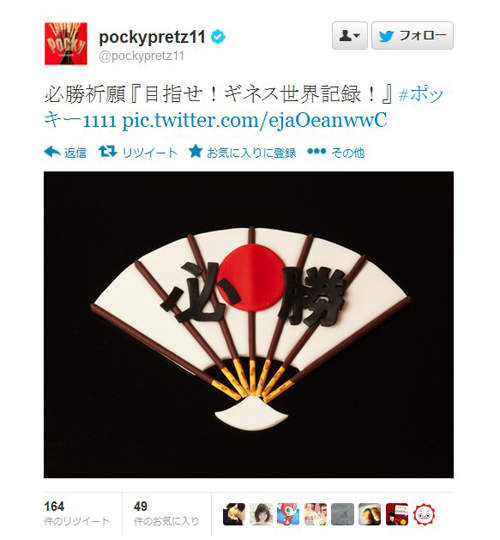Click the Pocky profile avatar
Viewport: 500px width, 540px height.
tap(66, 44)
